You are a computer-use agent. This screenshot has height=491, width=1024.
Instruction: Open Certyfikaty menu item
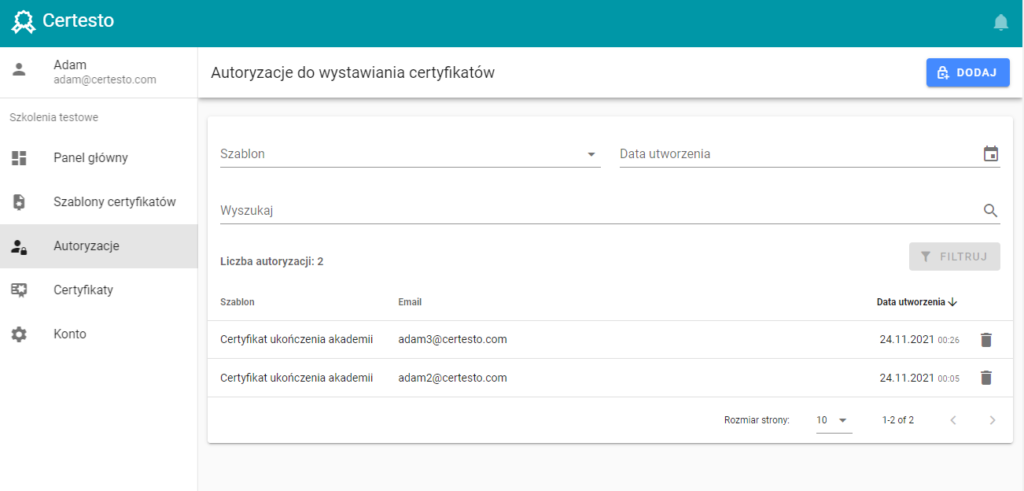coord(99,291)
